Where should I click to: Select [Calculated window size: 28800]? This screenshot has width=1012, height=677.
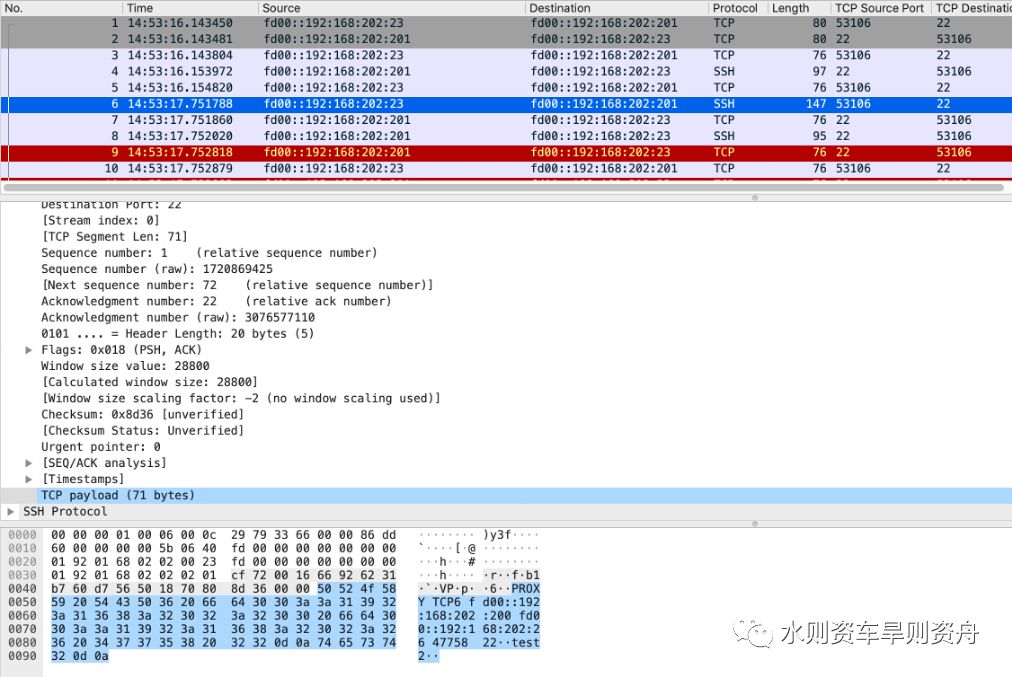(149, 382)
